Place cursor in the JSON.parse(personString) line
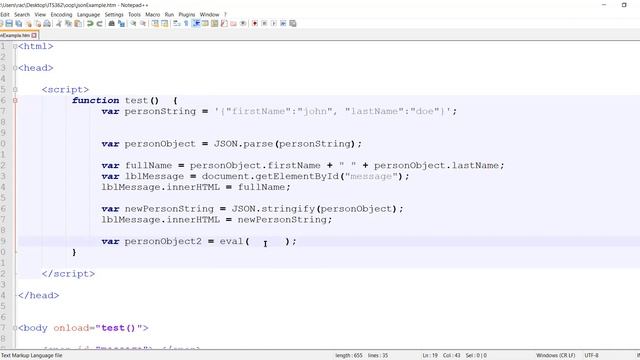Screen dimensions: 640x360 231,144
